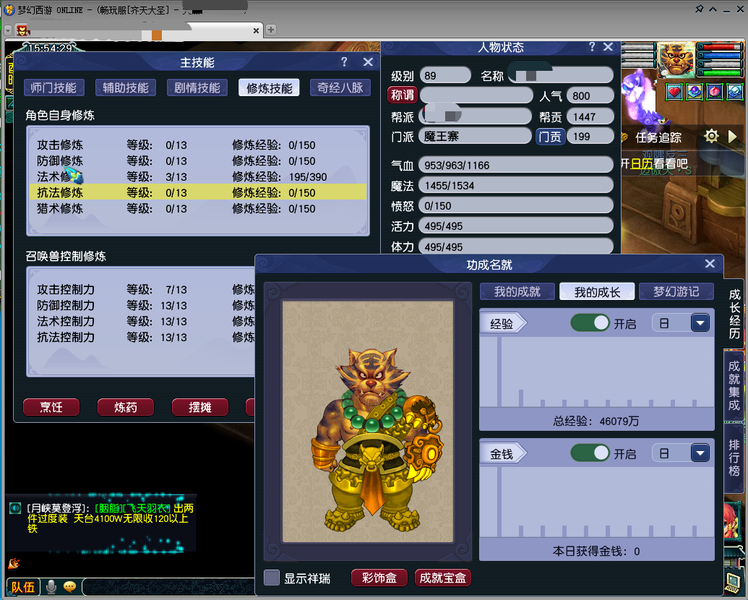Toggle the 经验 开启 switch
748x600 pixels.
[x=590, y=323]
